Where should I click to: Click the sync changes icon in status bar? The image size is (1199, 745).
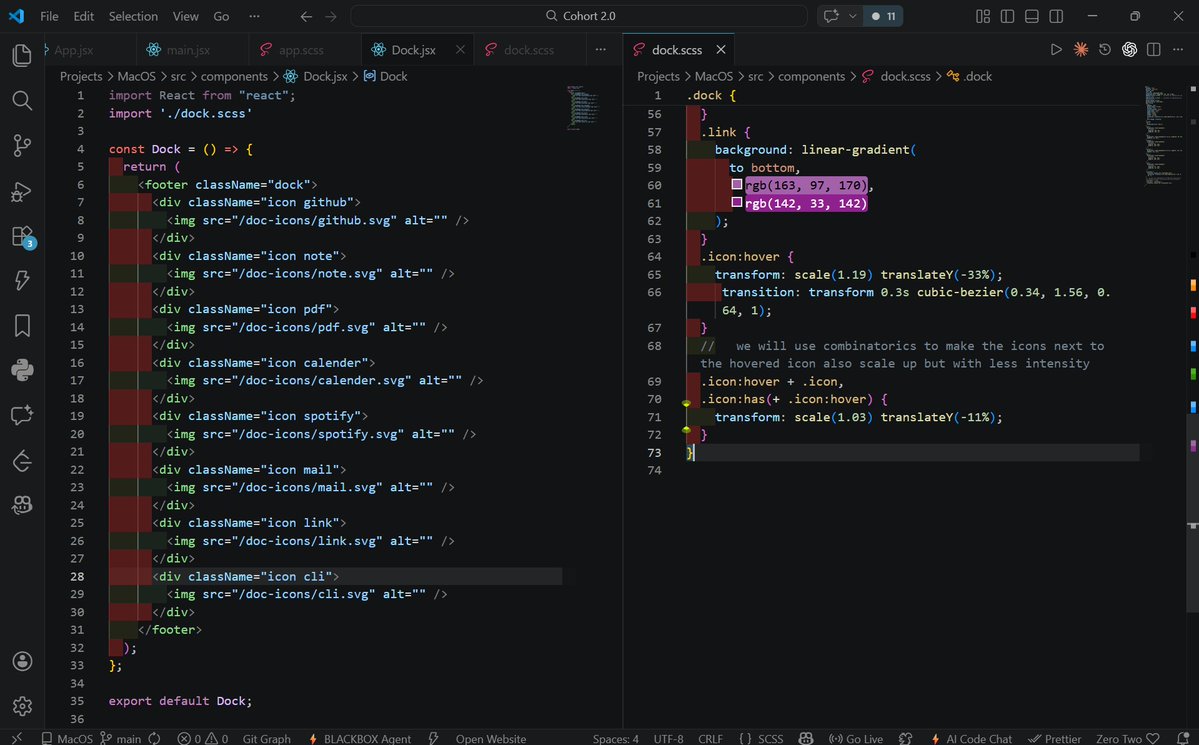point(154,738)
